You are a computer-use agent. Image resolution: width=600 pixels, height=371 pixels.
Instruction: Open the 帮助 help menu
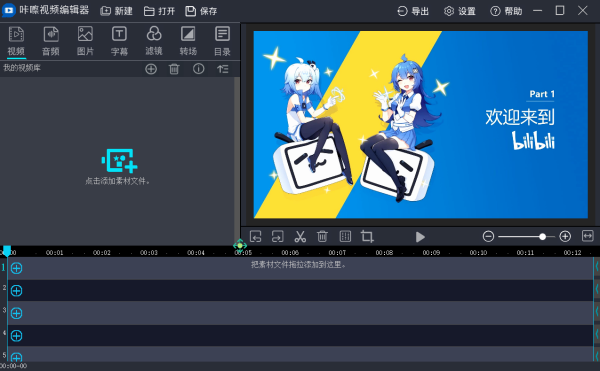[506, 11]
